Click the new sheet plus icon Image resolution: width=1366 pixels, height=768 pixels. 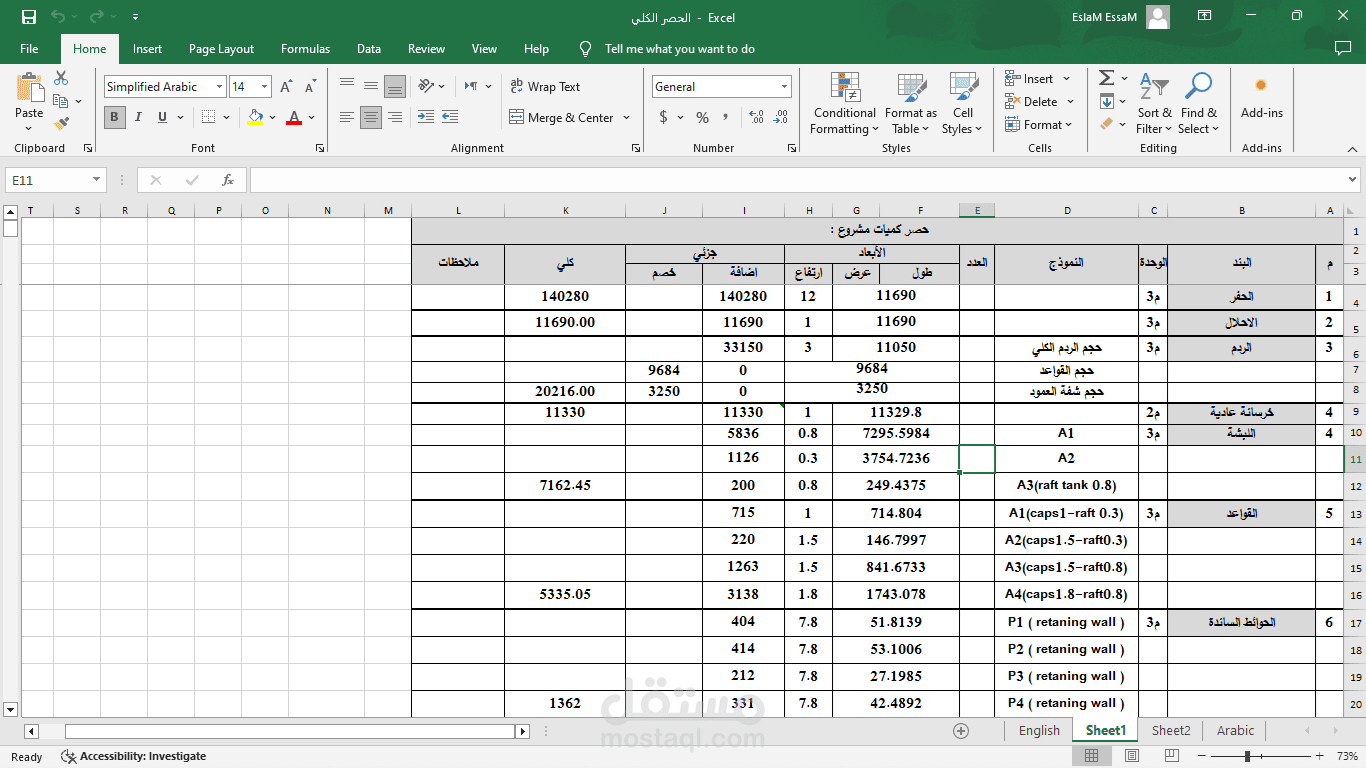click(x=961, y=731)
